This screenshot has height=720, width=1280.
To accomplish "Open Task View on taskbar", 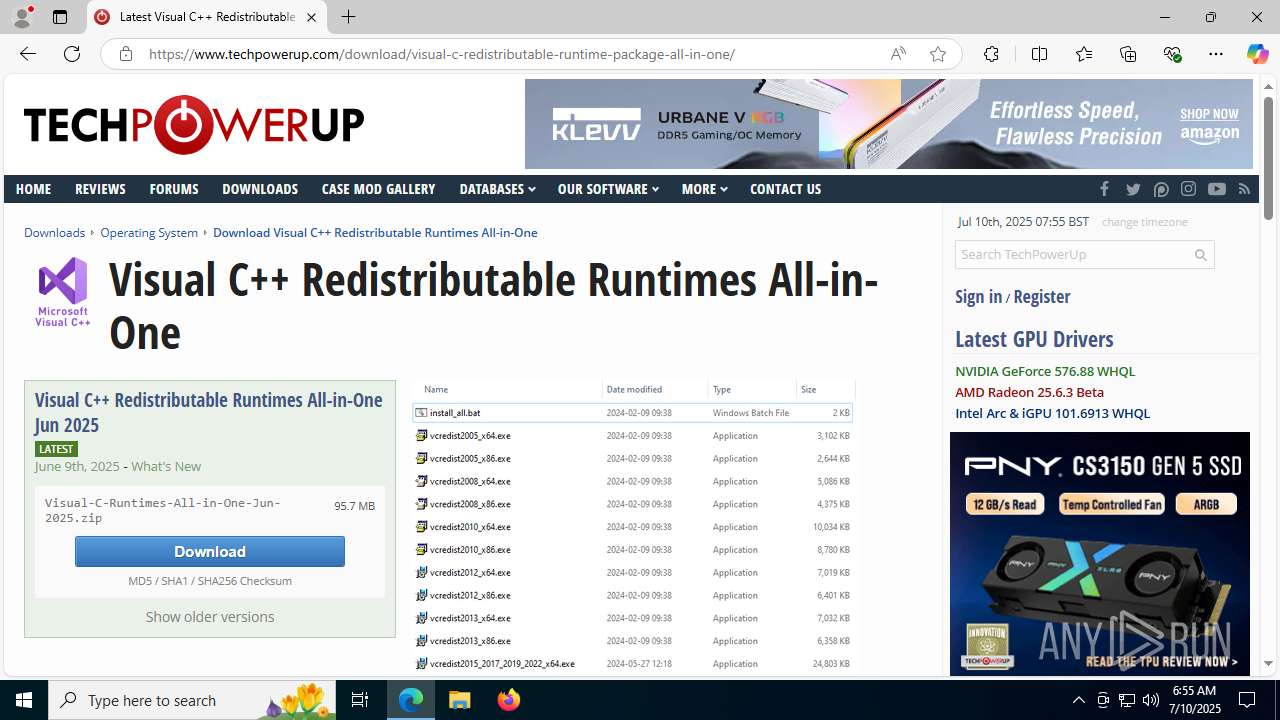I will (x=360, y=700).
